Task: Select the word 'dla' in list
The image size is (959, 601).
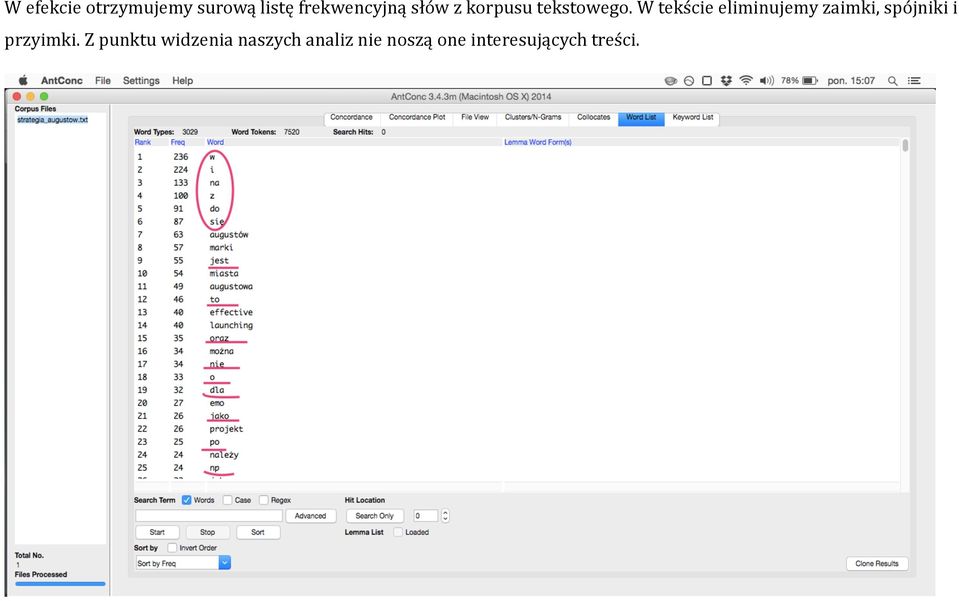Action: point(217,390)
